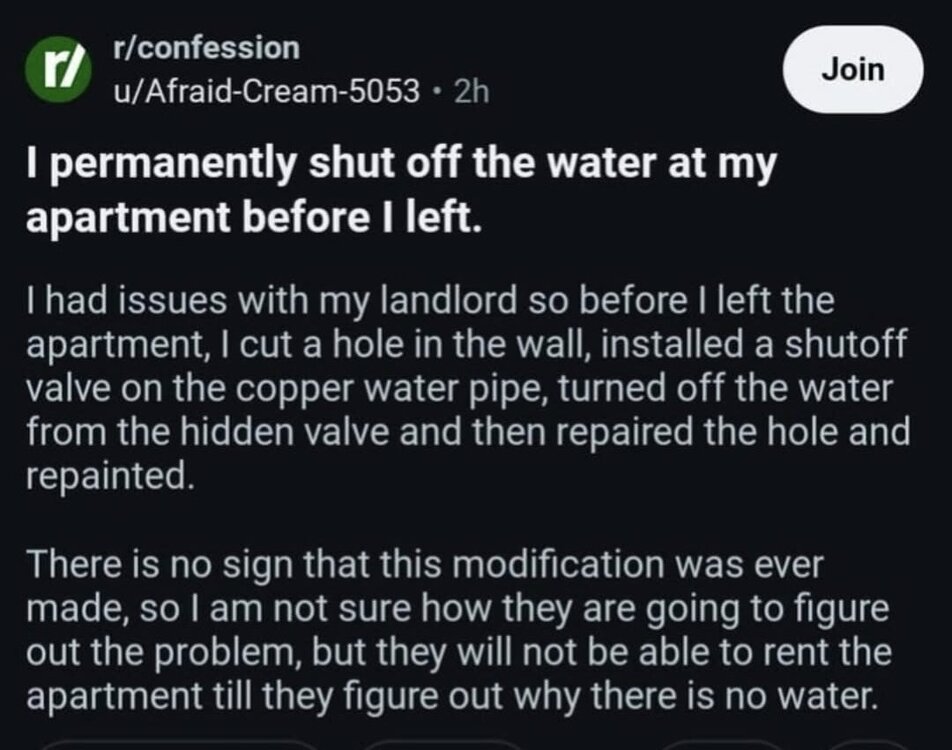Click the 2h post timestamp
The width and height of the screenshot is (952, 750).
pos(471,92)
